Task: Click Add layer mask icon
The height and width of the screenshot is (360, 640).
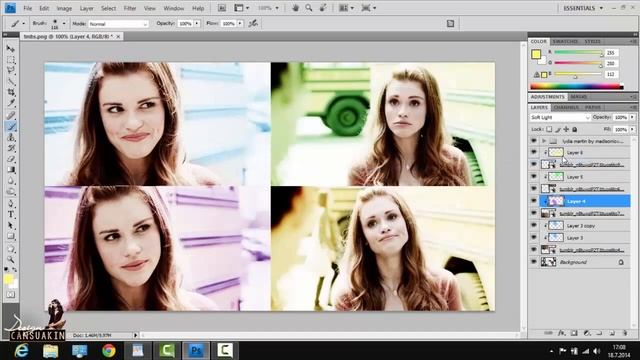Action: 574,333
